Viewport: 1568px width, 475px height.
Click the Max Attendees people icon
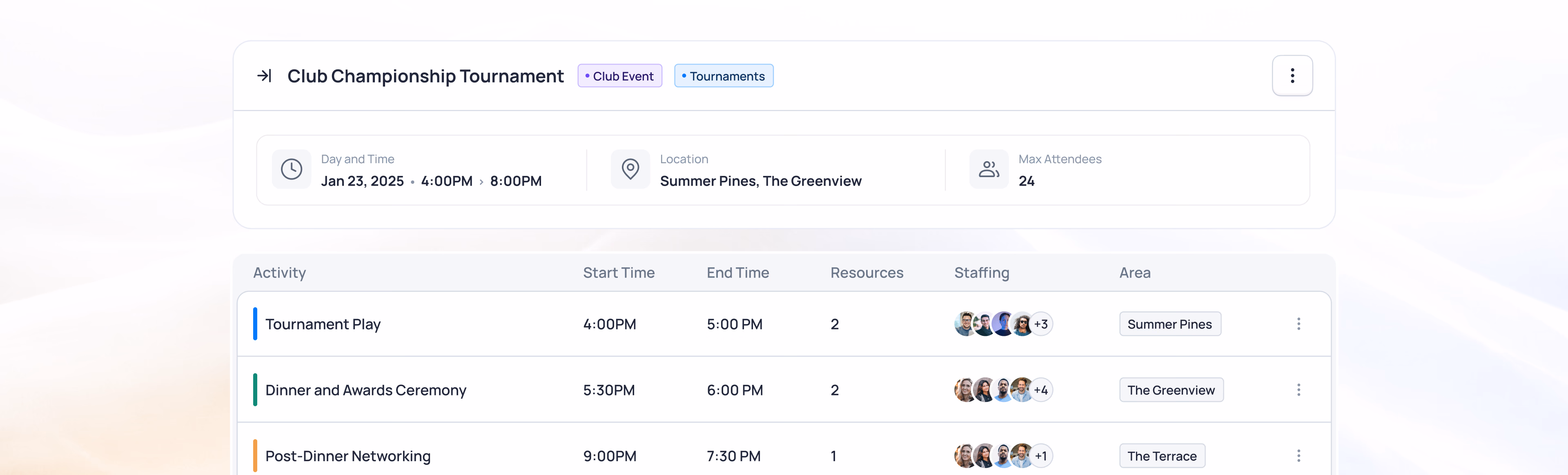989,169
